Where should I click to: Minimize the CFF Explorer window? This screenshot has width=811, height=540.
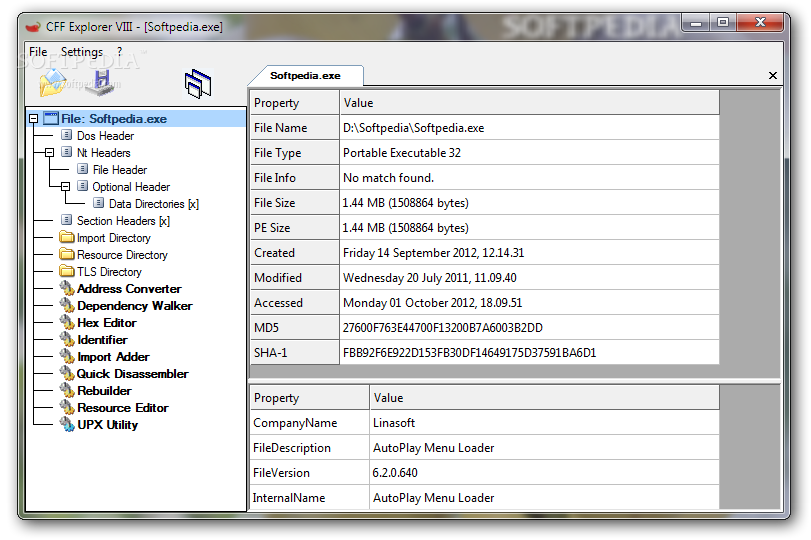tap(696, 22)
